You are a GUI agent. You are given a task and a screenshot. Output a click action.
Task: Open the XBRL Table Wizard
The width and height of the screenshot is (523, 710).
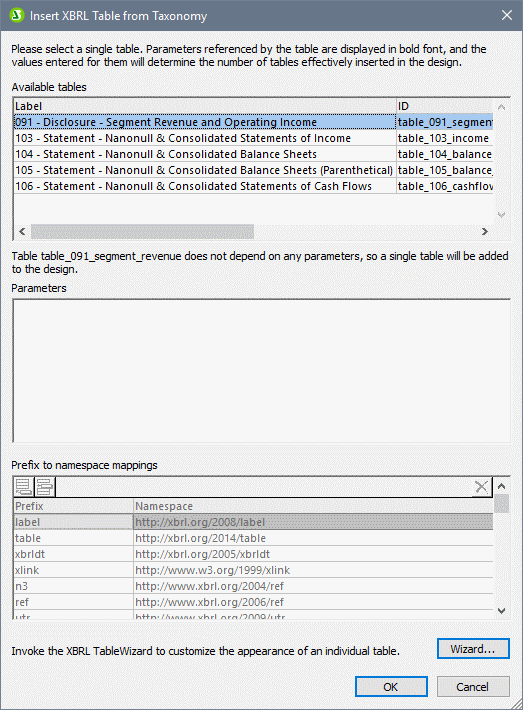[473, 649]
